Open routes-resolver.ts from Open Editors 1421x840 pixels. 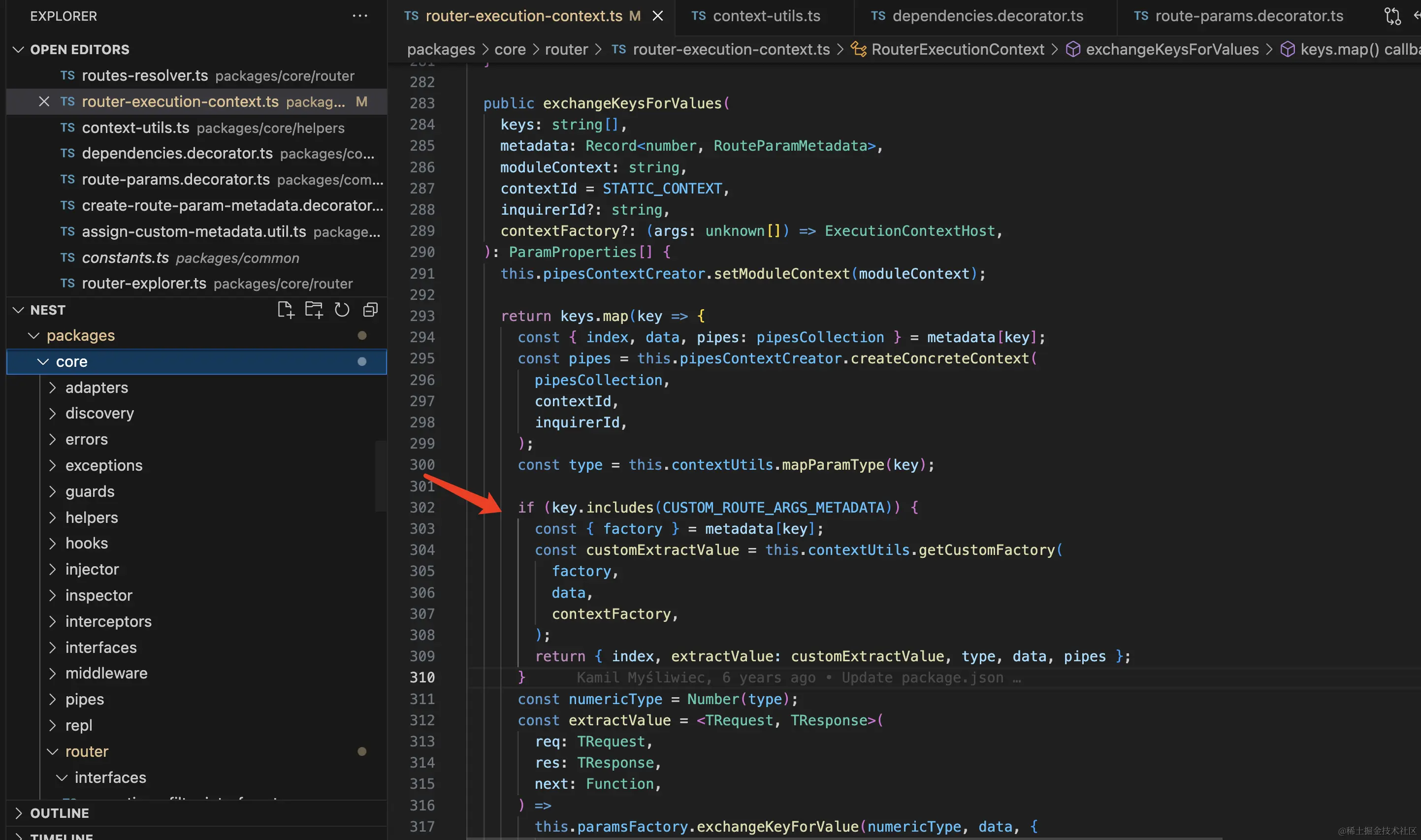coord(145,75)
